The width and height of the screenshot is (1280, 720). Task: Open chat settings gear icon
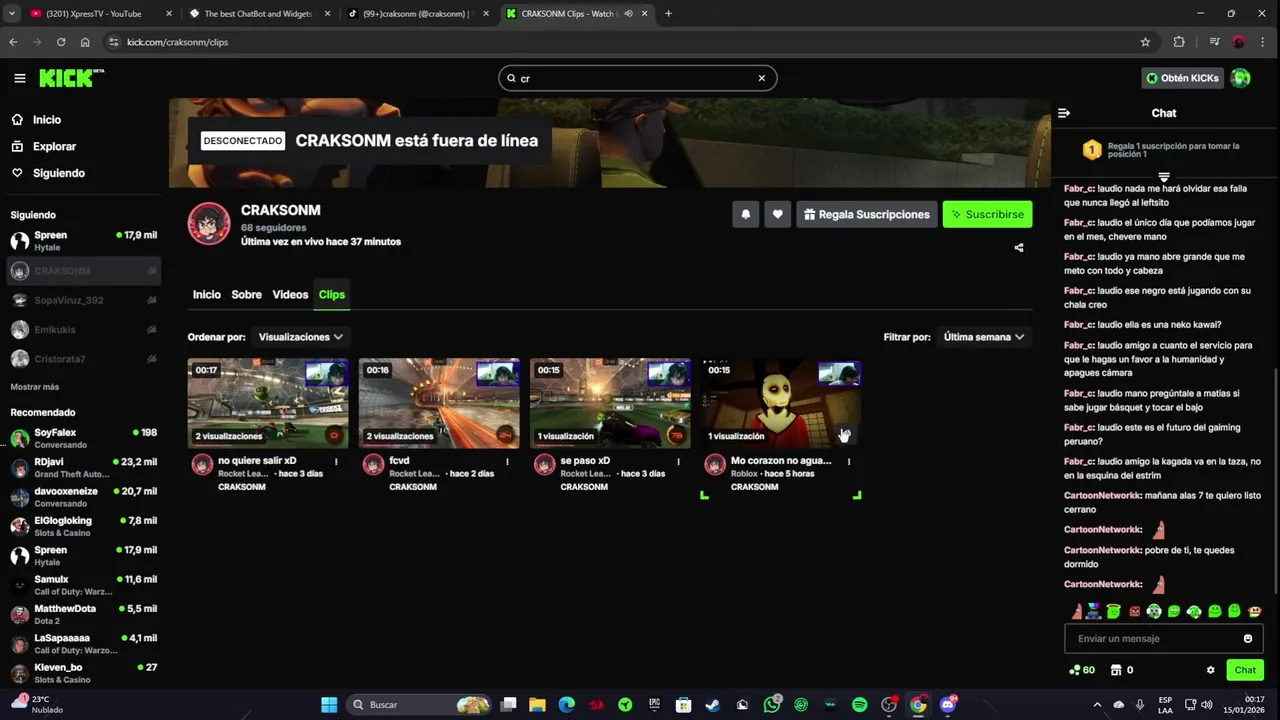[1210, 670]
